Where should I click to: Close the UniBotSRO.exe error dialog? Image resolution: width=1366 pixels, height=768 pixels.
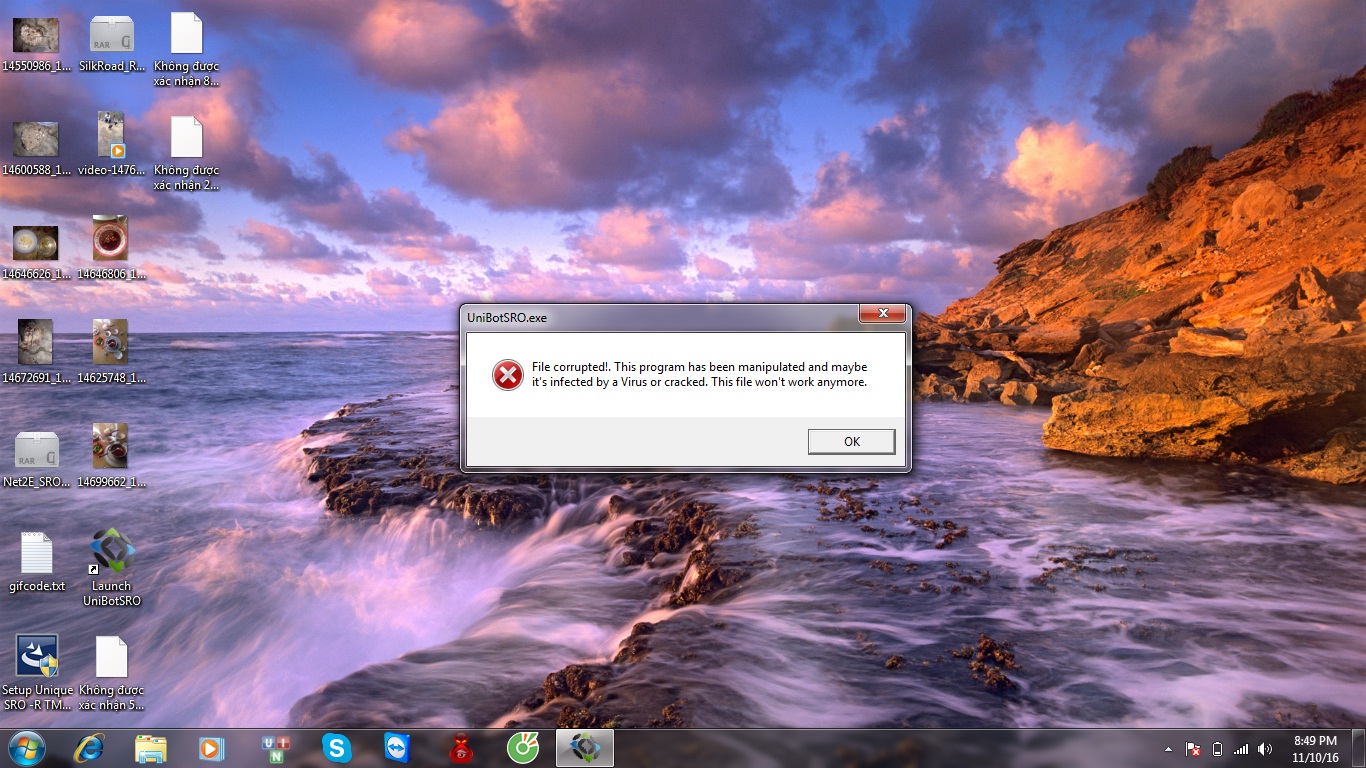883,314
